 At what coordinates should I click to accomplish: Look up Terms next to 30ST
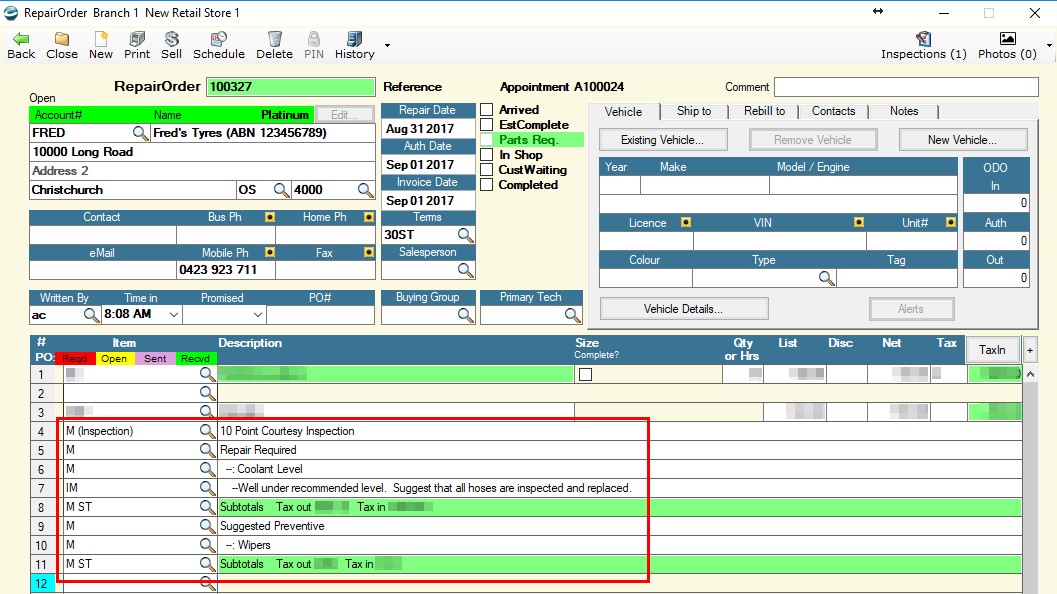465,235
